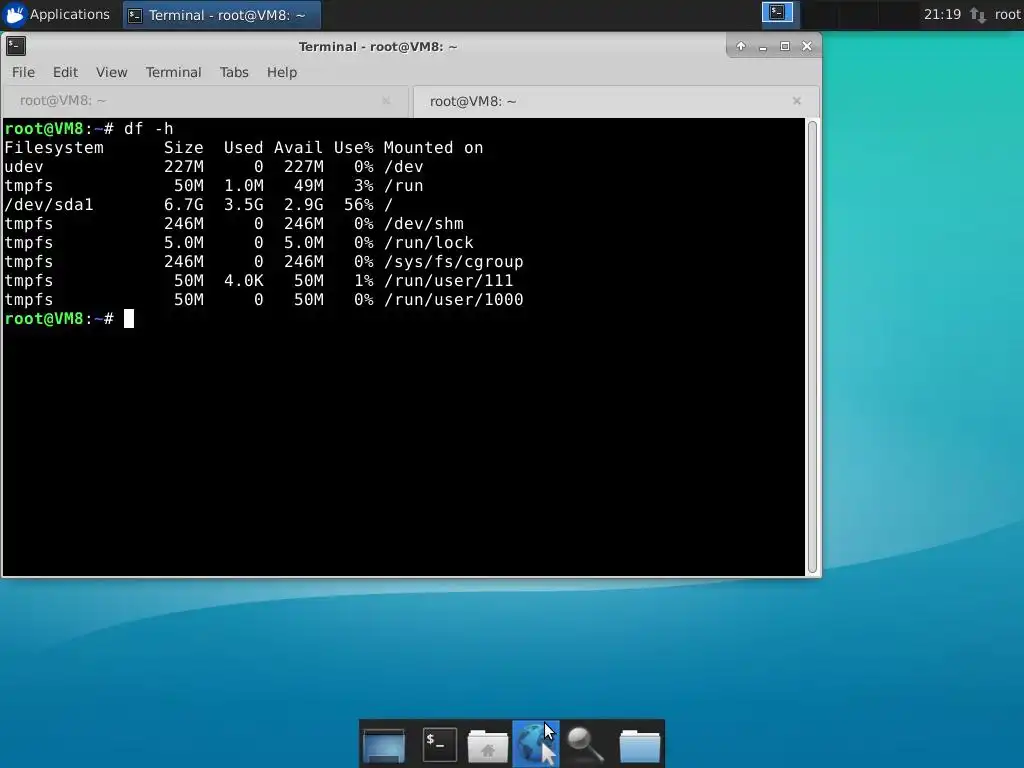Viewport: 1024px width, 768px height.
Task: Open the Applications menu
Action: tap(57, 14)
